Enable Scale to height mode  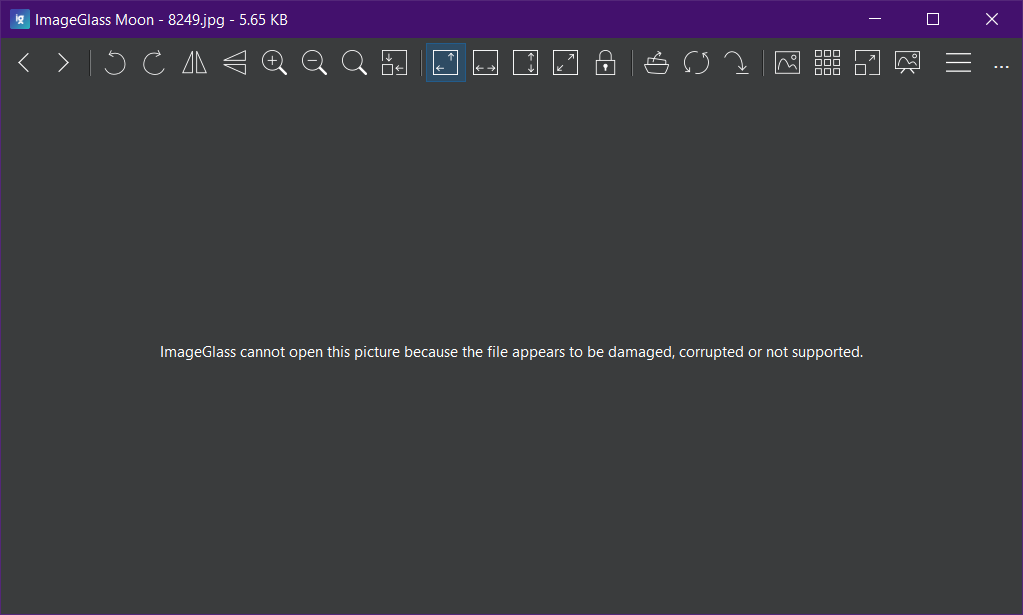pos(525,62)
